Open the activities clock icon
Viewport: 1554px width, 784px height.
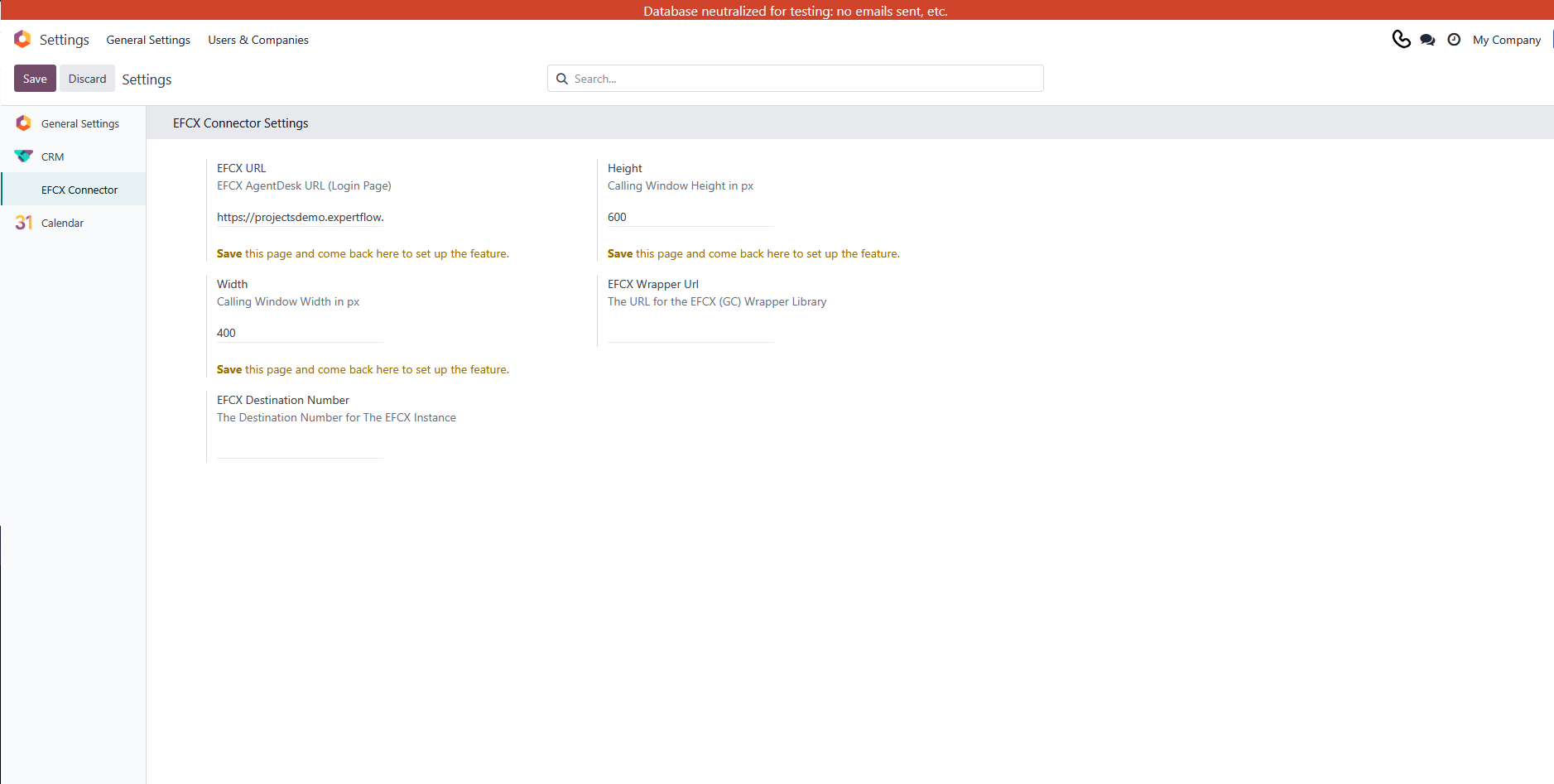pyautogui.click(x=1454, y=40)
